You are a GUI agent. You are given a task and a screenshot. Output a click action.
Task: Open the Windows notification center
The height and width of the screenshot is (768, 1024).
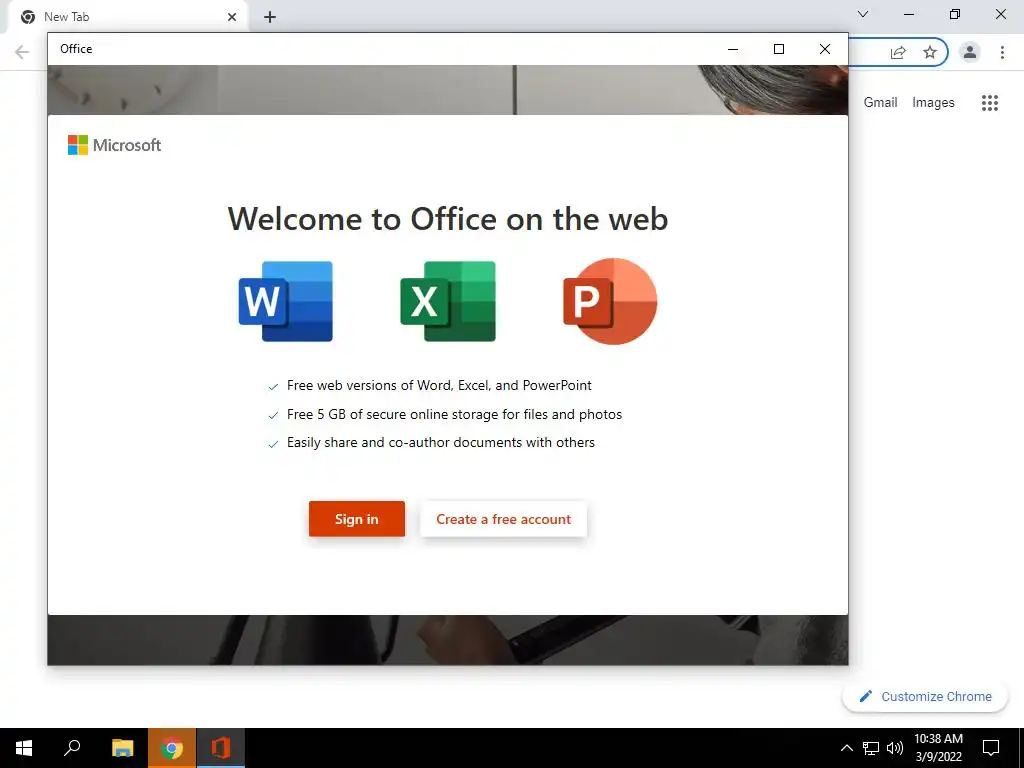click(991, 748)
